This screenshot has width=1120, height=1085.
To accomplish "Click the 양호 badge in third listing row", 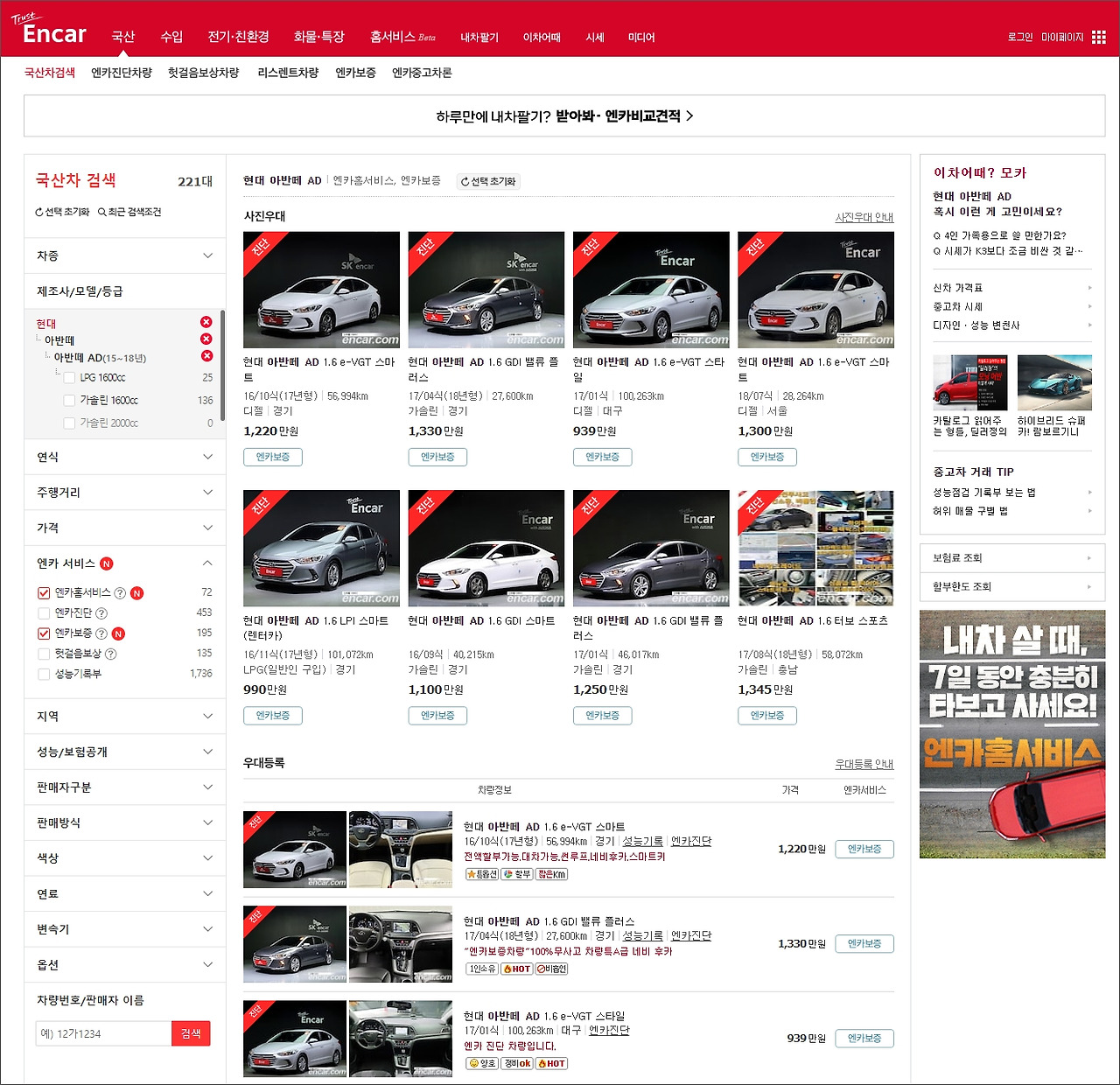I will click(482, 1063).
